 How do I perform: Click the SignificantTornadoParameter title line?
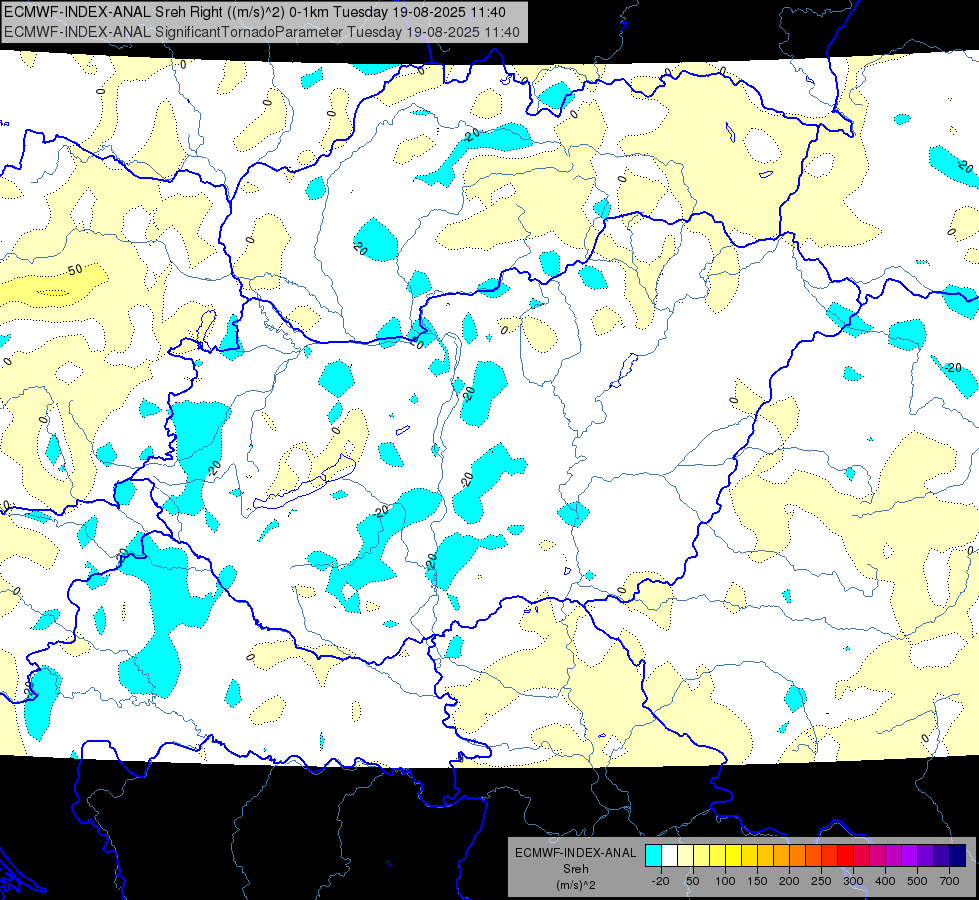click(x=262, y=32)
